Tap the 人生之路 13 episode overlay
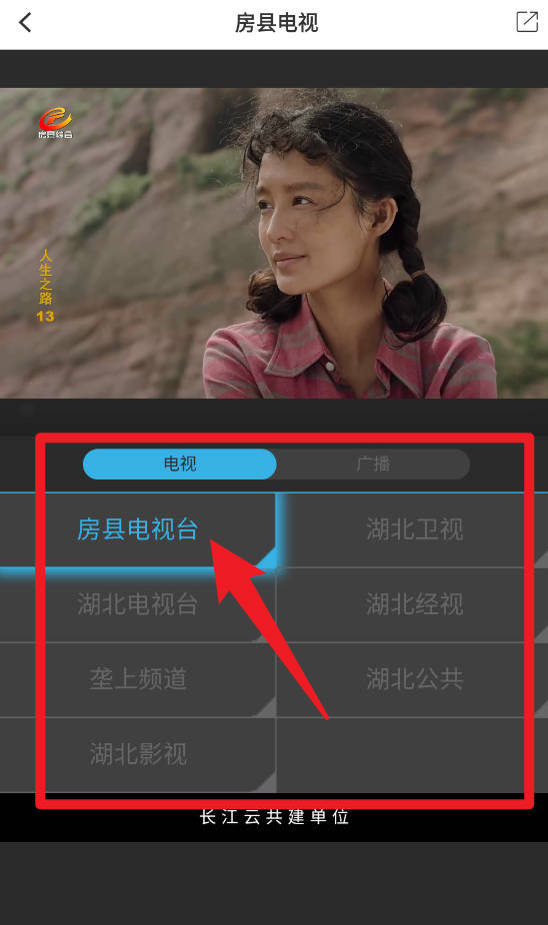This screenshot has width=548, height=925. click(45, 286)
